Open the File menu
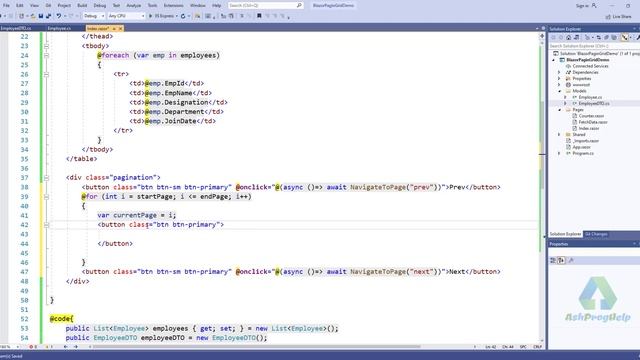The image size is (640, 360). (x=6, y=5)
